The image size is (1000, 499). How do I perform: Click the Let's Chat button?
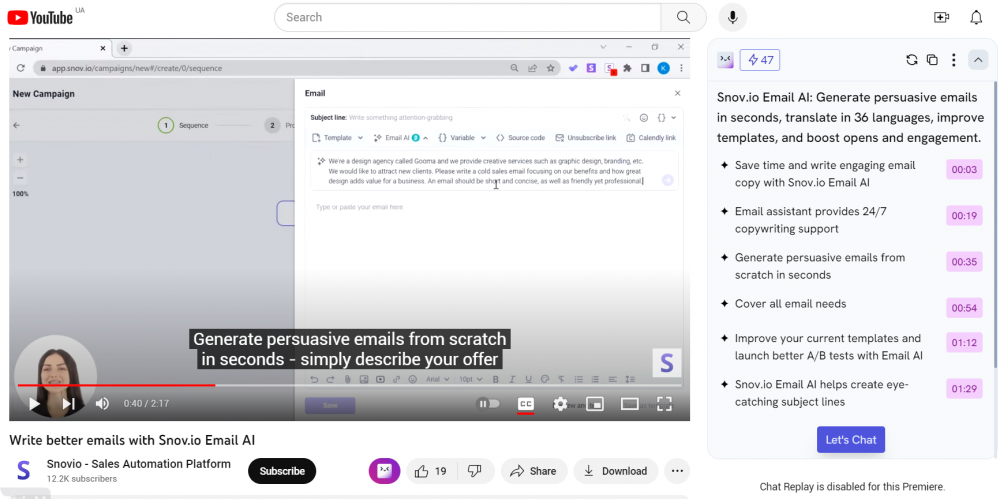(851, 440)
